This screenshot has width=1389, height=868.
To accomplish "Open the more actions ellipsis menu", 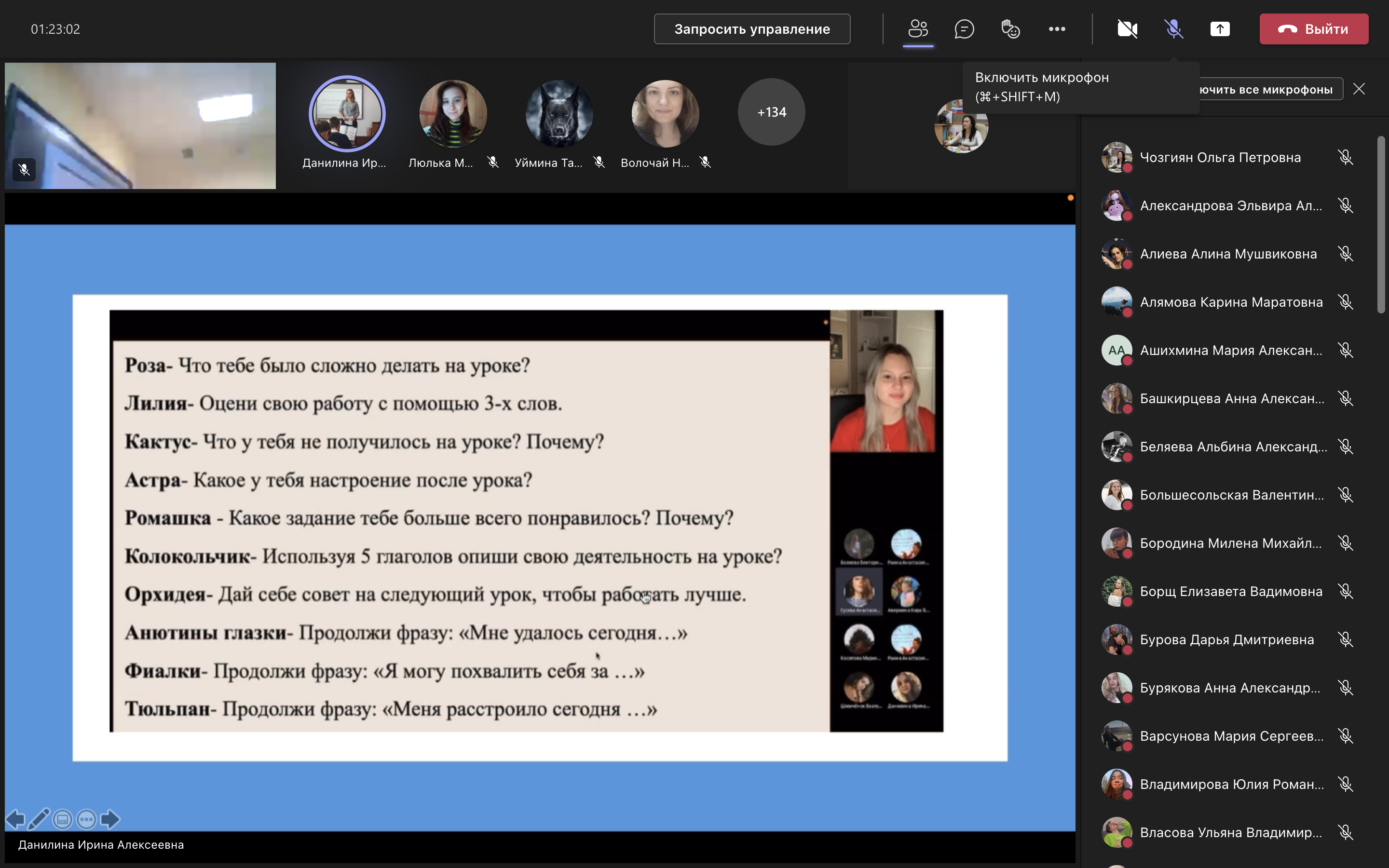I will click(1057, 29).
